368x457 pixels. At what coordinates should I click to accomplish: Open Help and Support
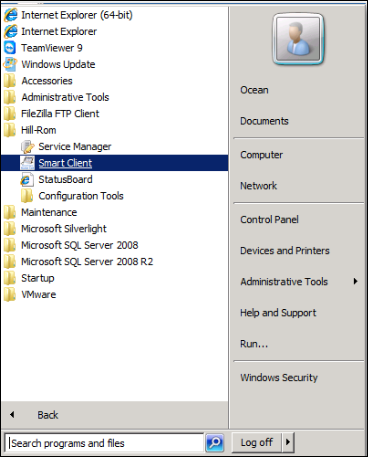278,313
